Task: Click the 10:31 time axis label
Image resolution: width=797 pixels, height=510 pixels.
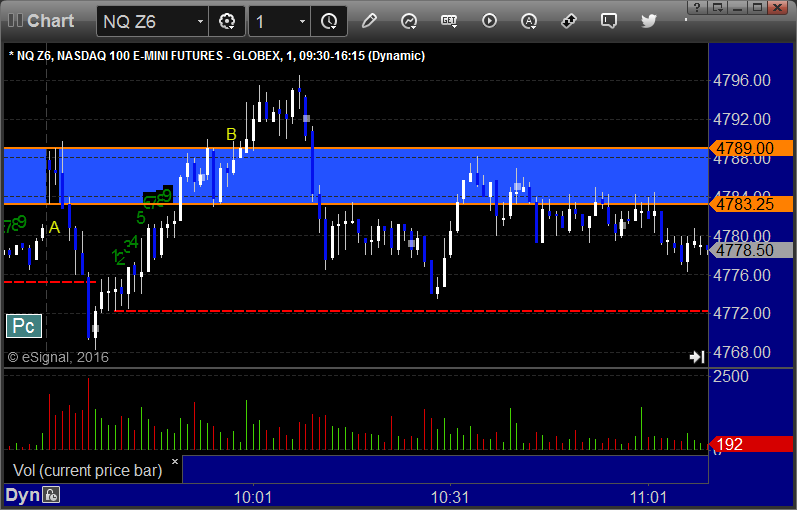Action: [x=450, y=496]
